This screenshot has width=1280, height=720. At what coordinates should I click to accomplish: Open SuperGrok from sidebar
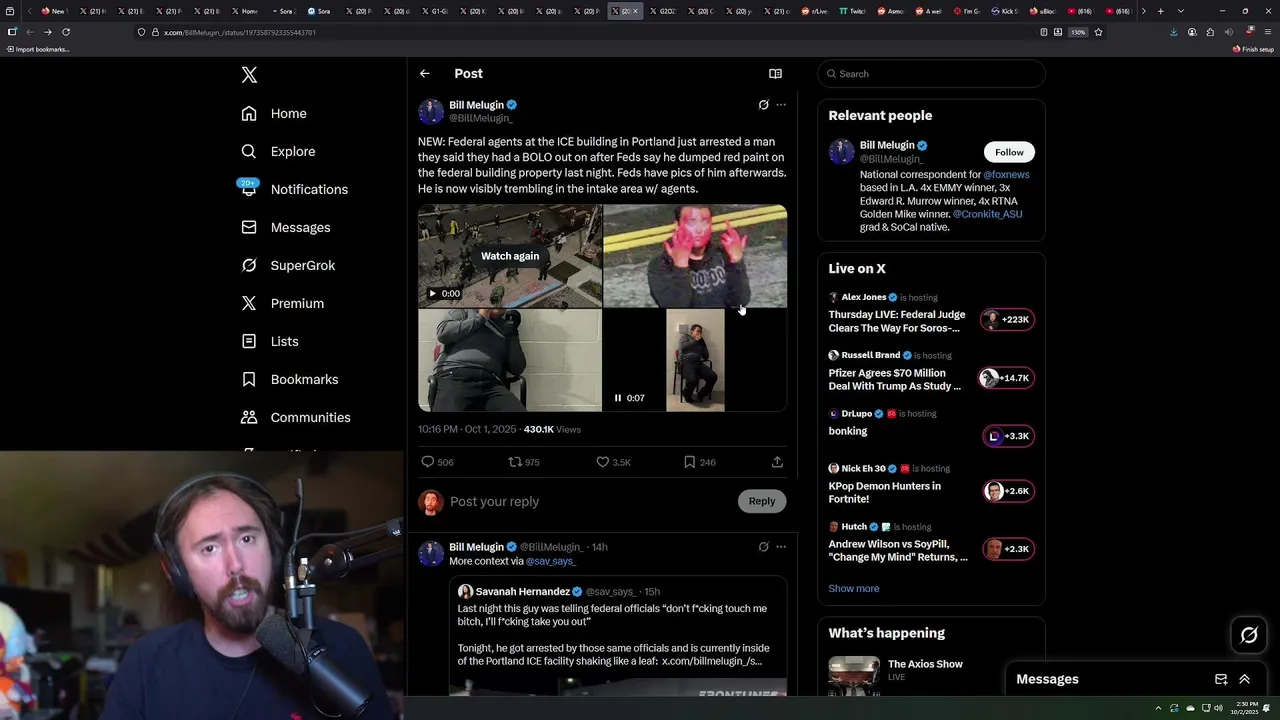[288, 266]
